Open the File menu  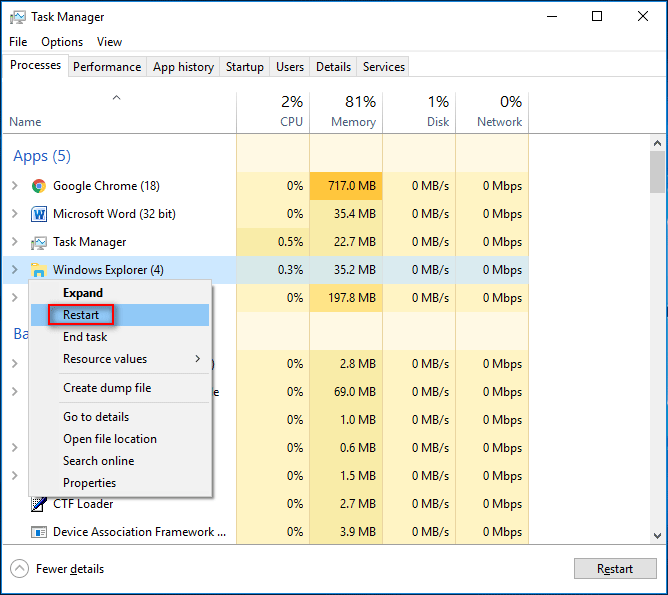click(18, 42)
